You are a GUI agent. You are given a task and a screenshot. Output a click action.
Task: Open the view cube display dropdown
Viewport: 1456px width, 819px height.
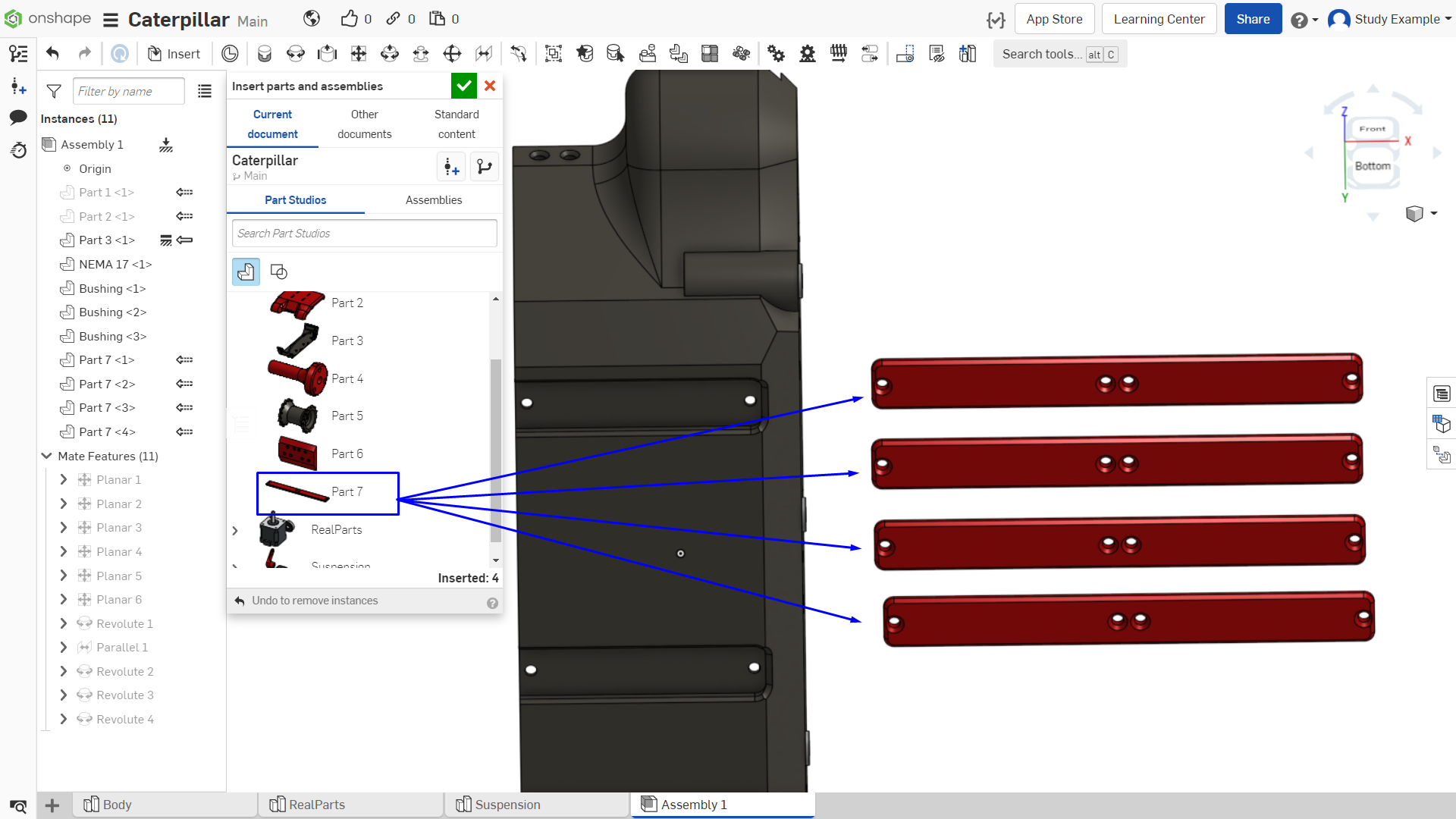click(x=1422, y=214)
